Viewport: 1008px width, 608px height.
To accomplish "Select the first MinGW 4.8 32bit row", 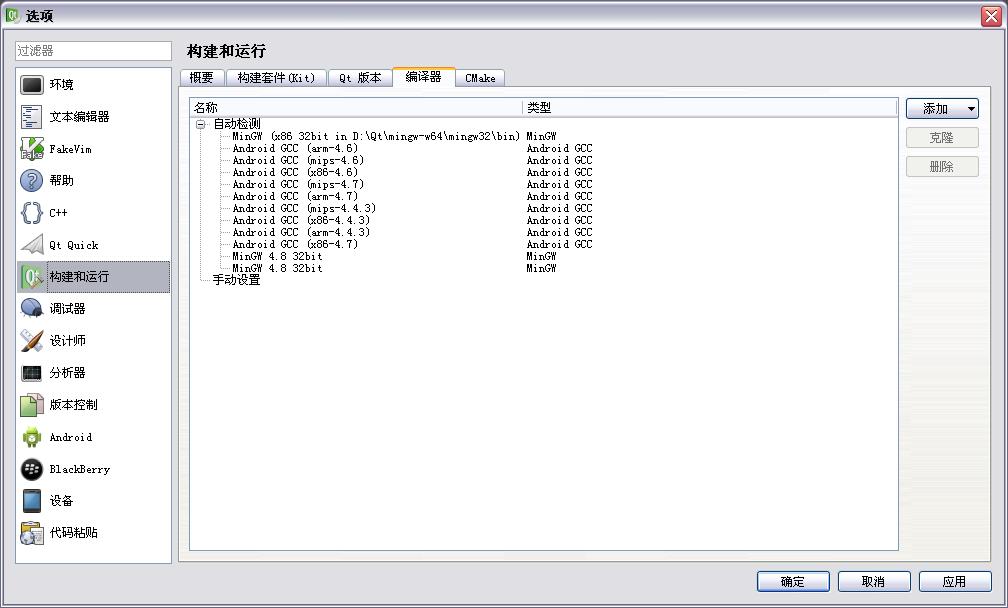I will [x=277, y=256].
